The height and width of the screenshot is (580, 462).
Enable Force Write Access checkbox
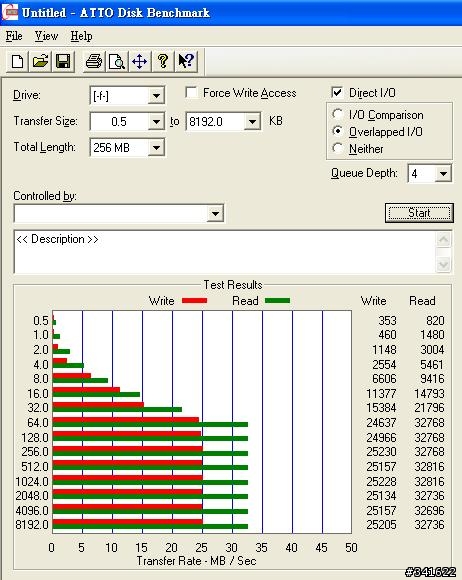click(x=191, y=92)
